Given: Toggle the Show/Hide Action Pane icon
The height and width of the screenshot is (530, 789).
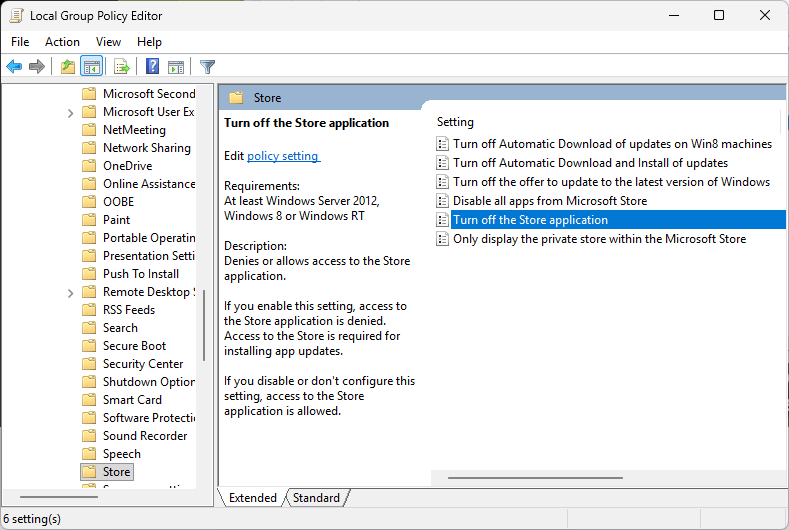Looking at the screenshot, I should [x=176, y=66].
